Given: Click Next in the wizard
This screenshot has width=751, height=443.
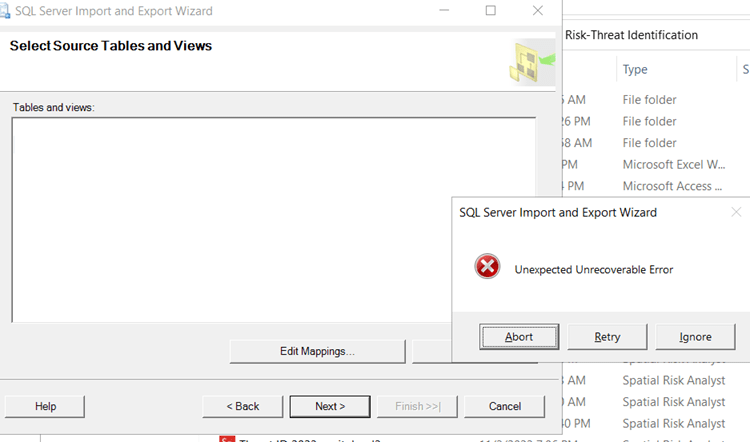Looking at the screenshot, I should [330, 406].
